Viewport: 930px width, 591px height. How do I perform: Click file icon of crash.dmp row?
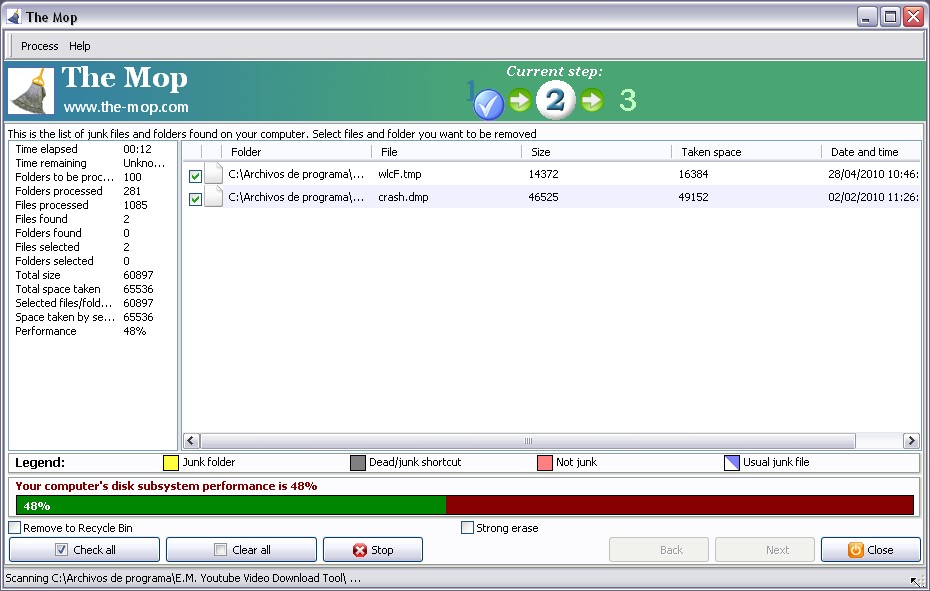(x=214, y=197)
